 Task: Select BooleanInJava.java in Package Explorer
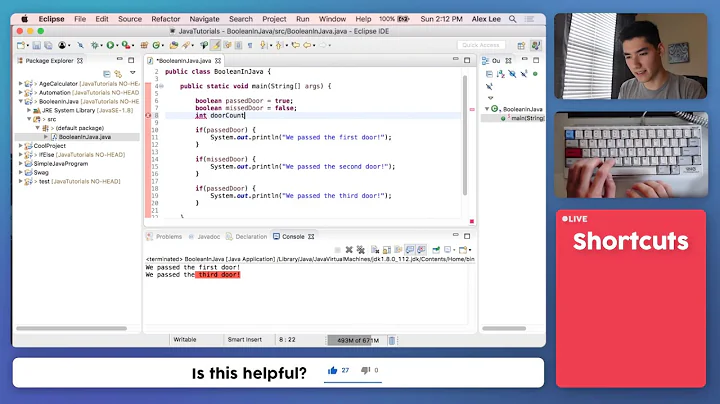84,137
